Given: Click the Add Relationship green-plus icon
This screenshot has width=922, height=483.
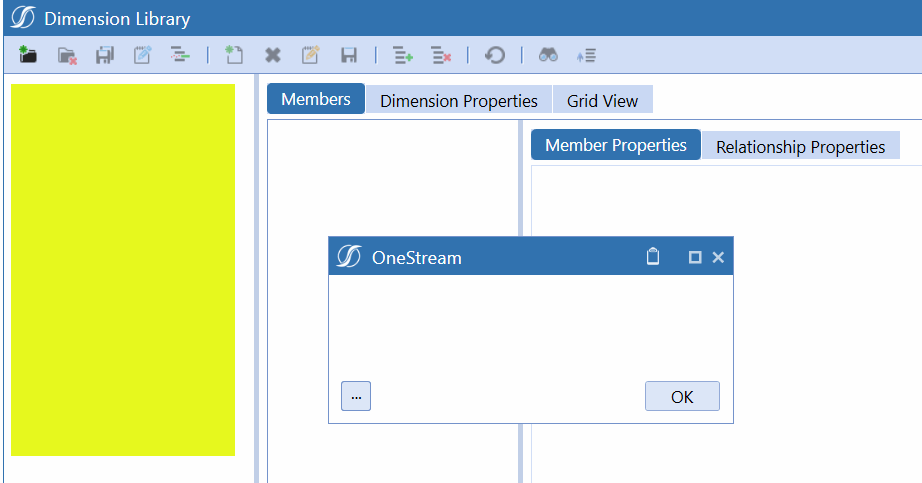Looking at the screenshot, I should click(403, 55).
